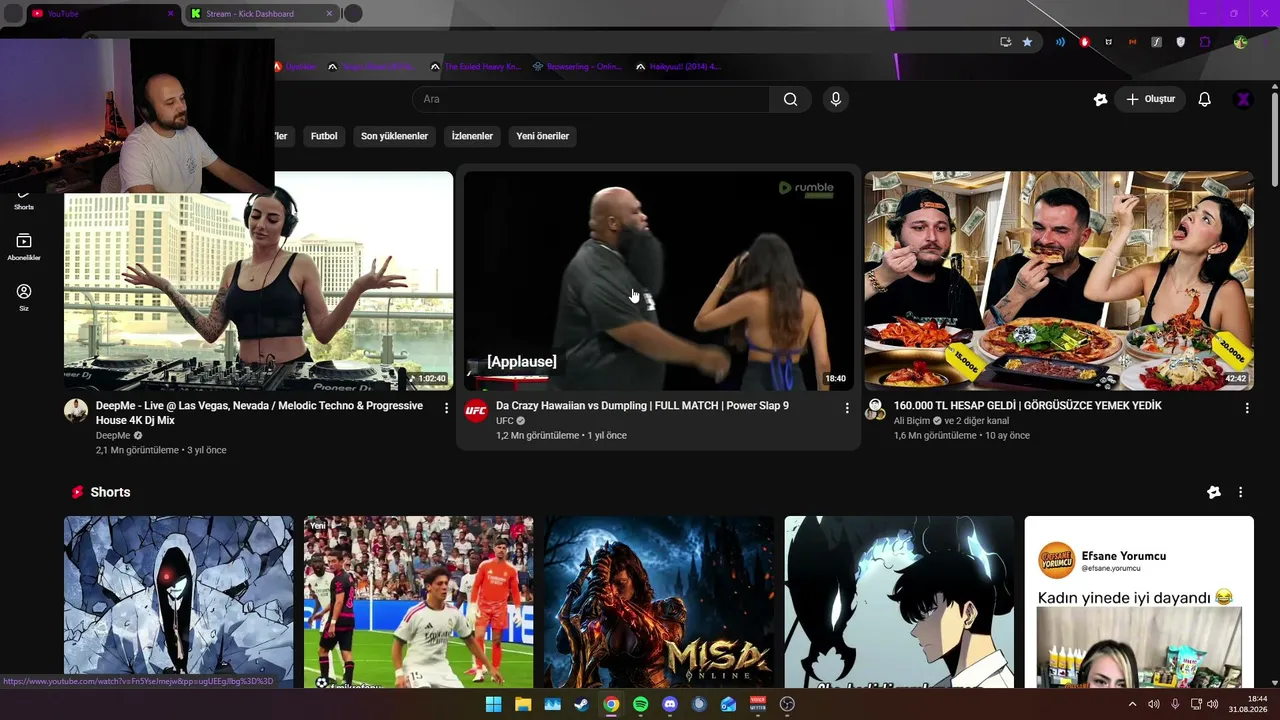1280x720 pixels.
Task: Launch Spotify from the taskbar
Action: click(641, 704)
